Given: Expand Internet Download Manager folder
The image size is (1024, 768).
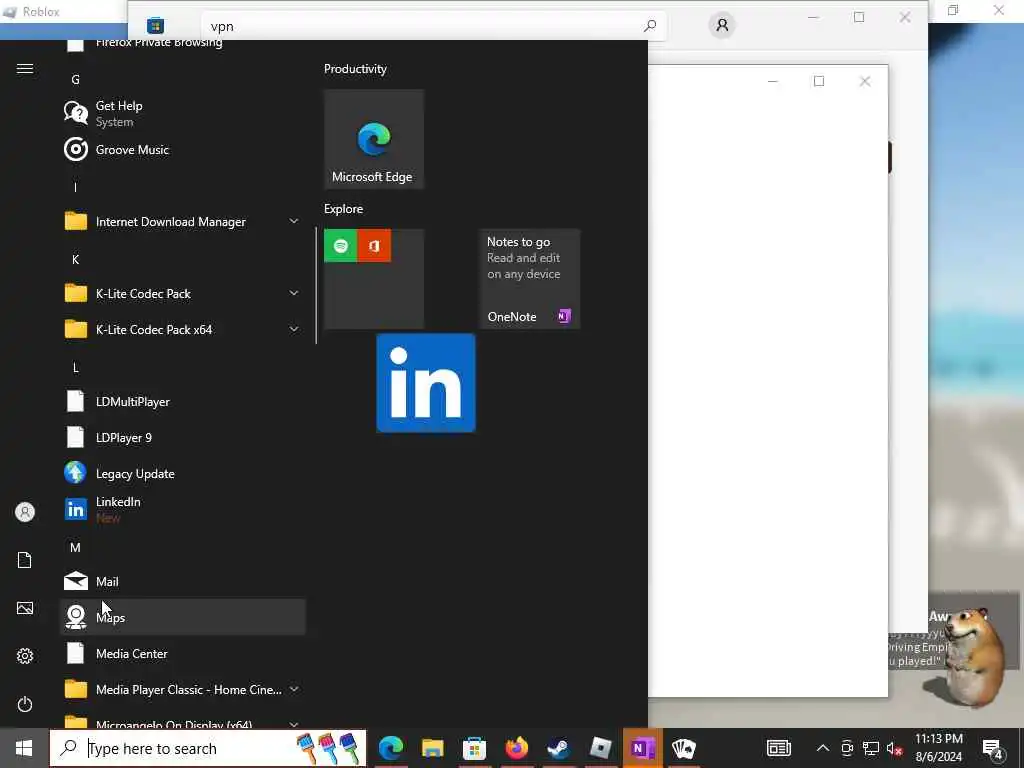Looking at the screenshot, I should (294, 221).
